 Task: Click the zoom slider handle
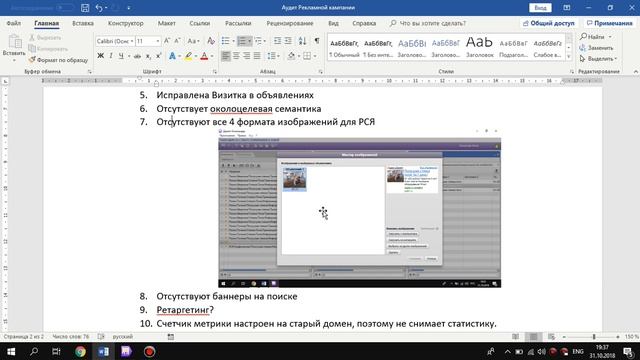tap(594, 337)
